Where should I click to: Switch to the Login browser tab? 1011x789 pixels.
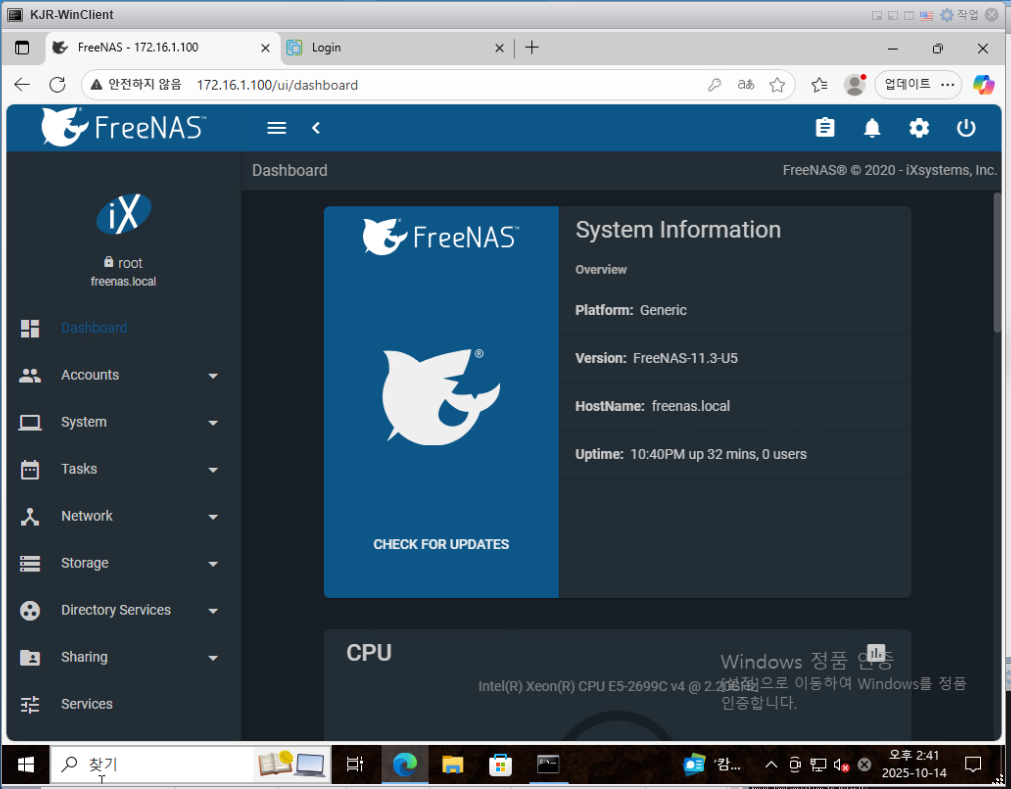point(395,48)
